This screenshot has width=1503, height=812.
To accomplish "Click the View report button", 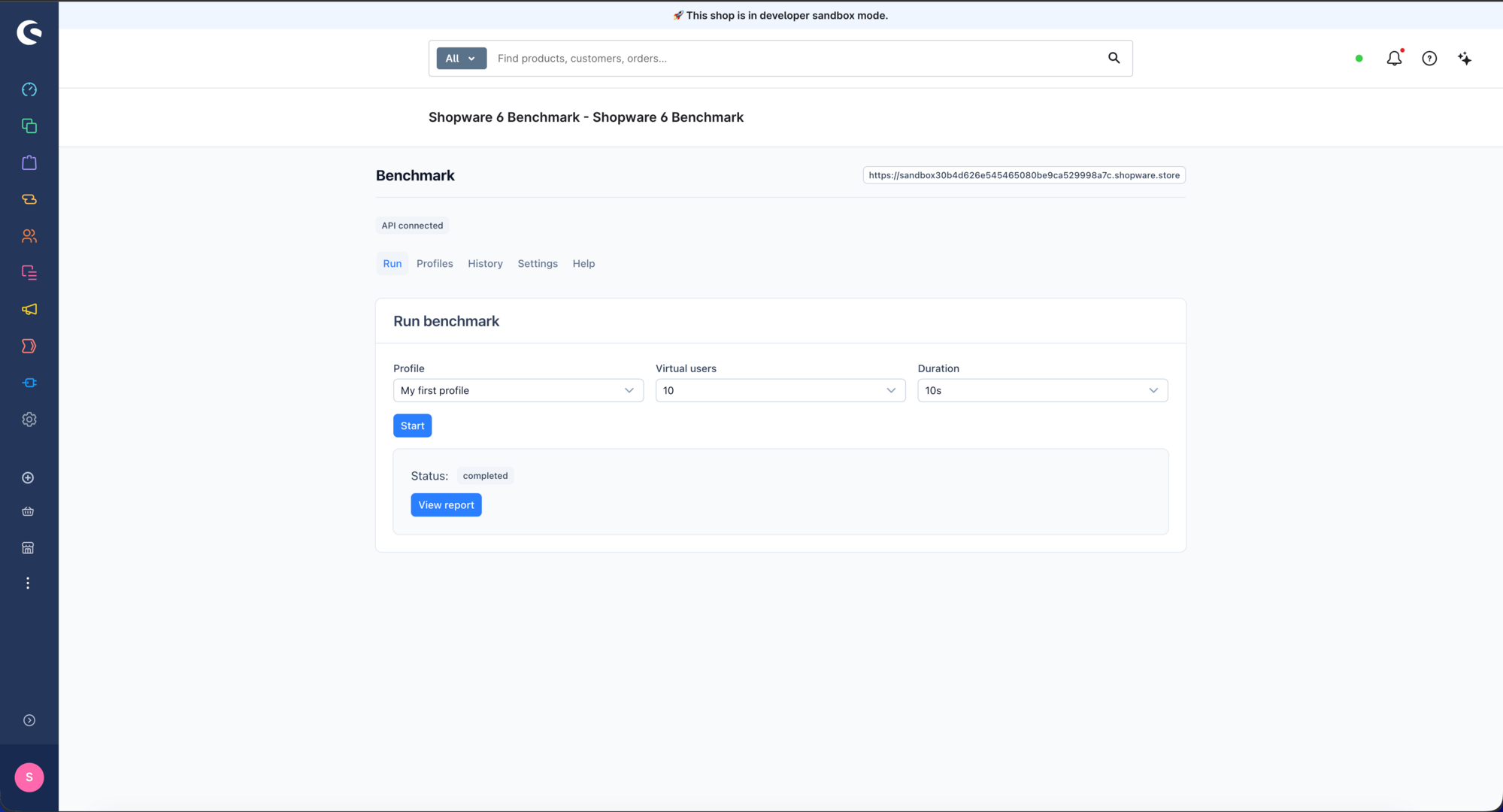I will coord(446,505).
